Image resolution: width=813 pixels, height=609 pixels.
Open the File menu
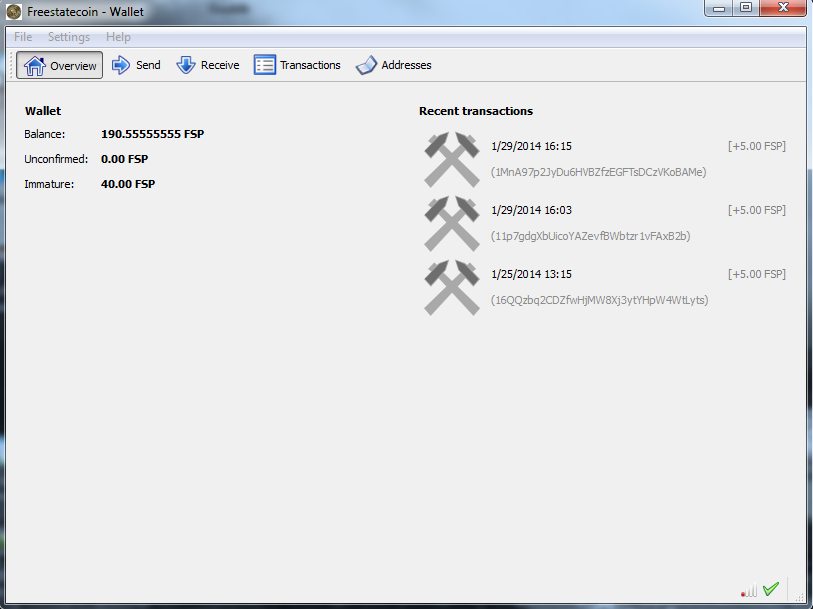click(x=23, y=37)
